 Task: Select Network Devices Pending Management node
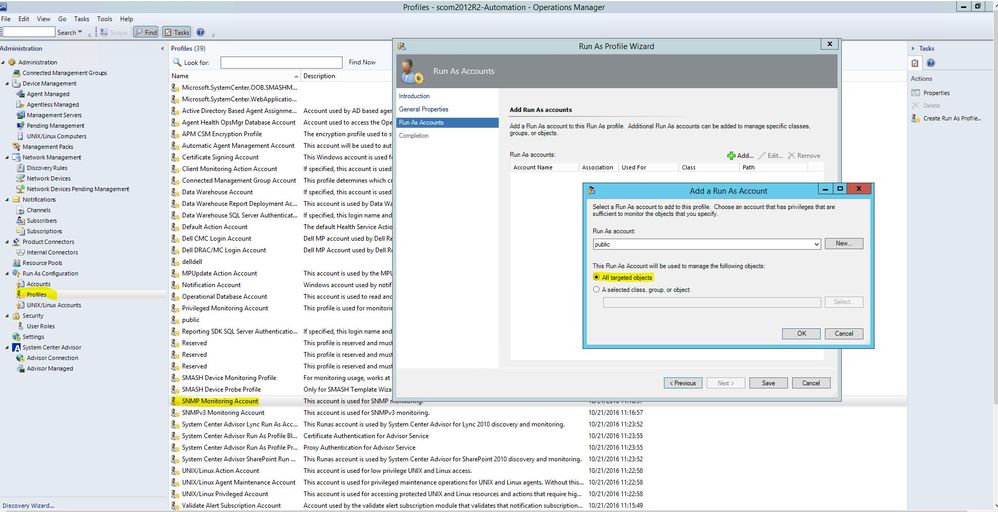pyautogui.click(x=78, y=189)
